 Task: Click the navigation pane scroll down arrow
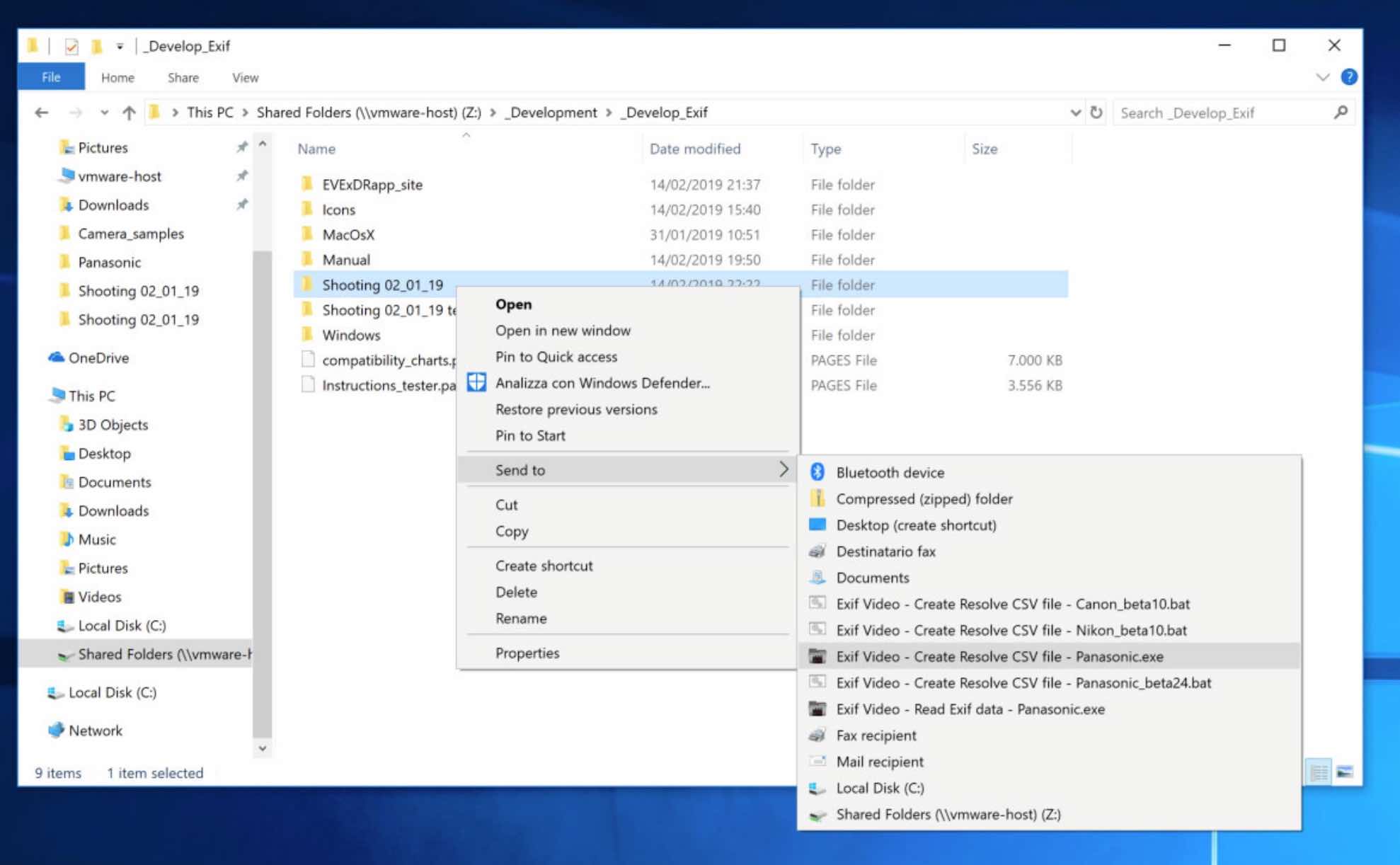pyautogui.click(x=262, y=747)
